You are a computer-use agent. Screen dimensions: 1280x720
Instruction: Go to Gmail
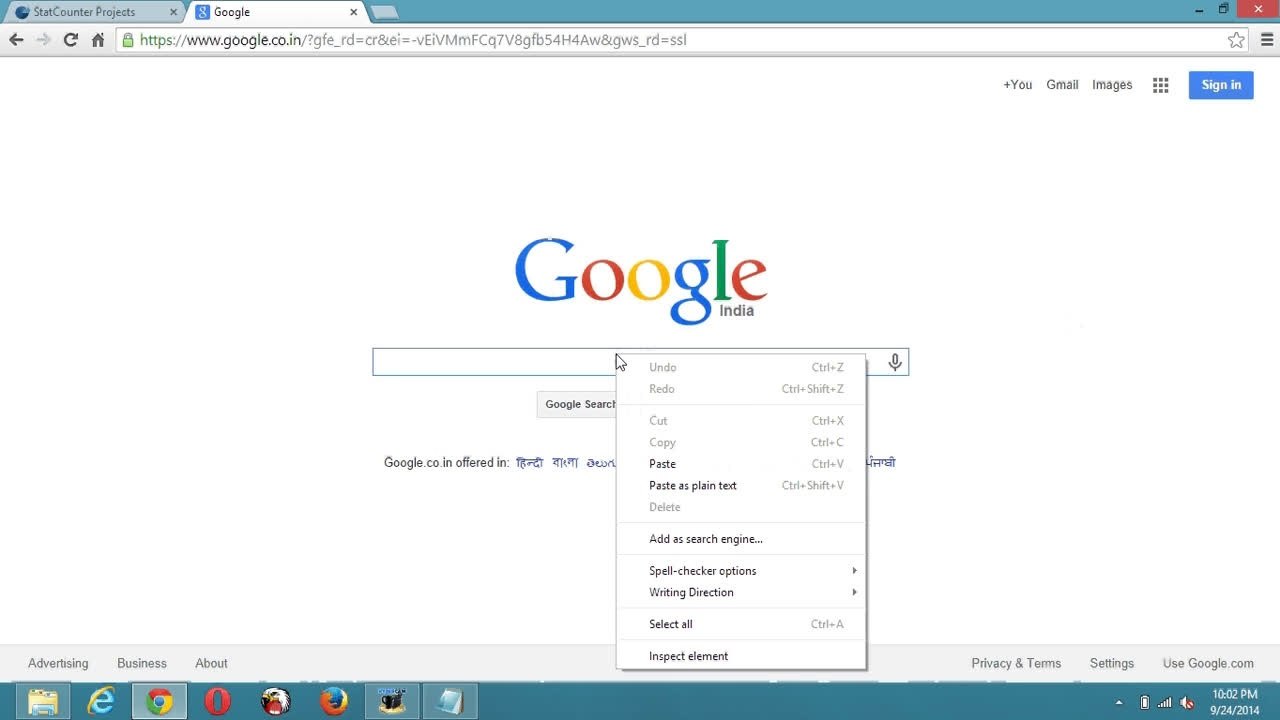tap(1062, 85)
